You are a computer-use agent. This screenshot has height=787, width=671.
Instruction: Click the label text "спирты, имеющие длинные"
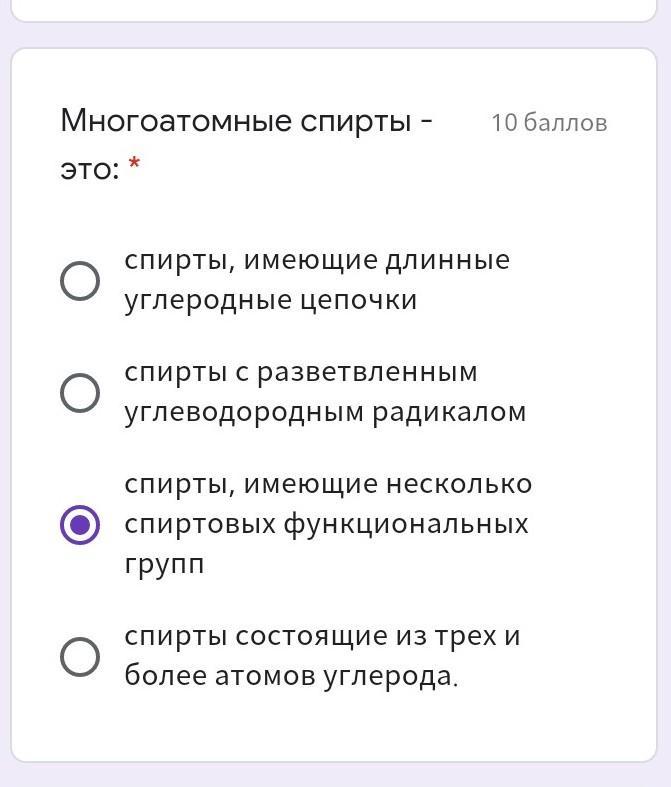[317, 260]
